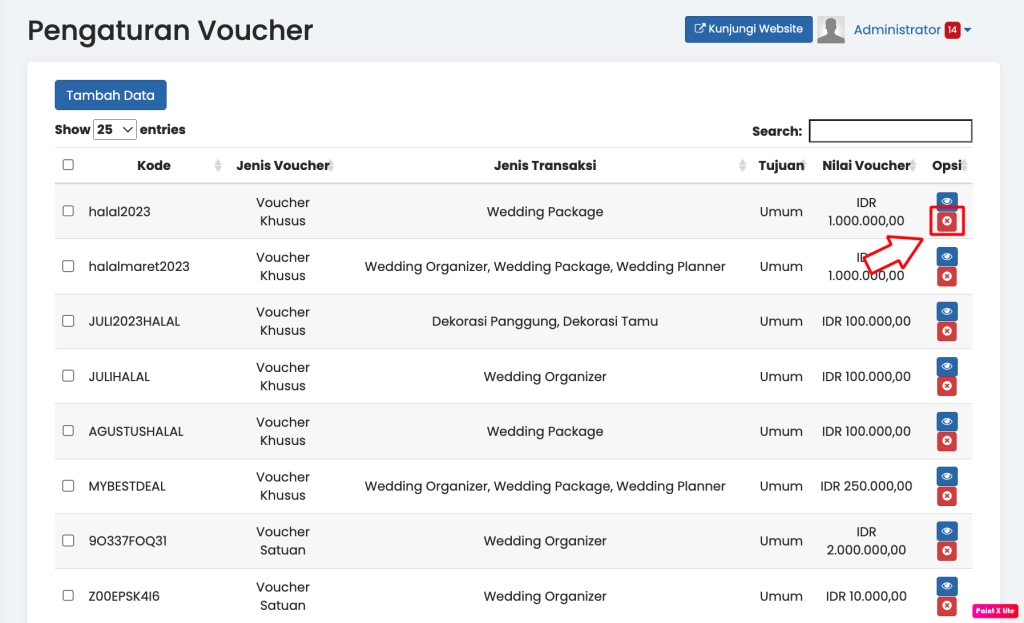Viewport: 1024px width, 623px height.
Task: Open the Show entries count dropdown
Action: tap(115, 130)
